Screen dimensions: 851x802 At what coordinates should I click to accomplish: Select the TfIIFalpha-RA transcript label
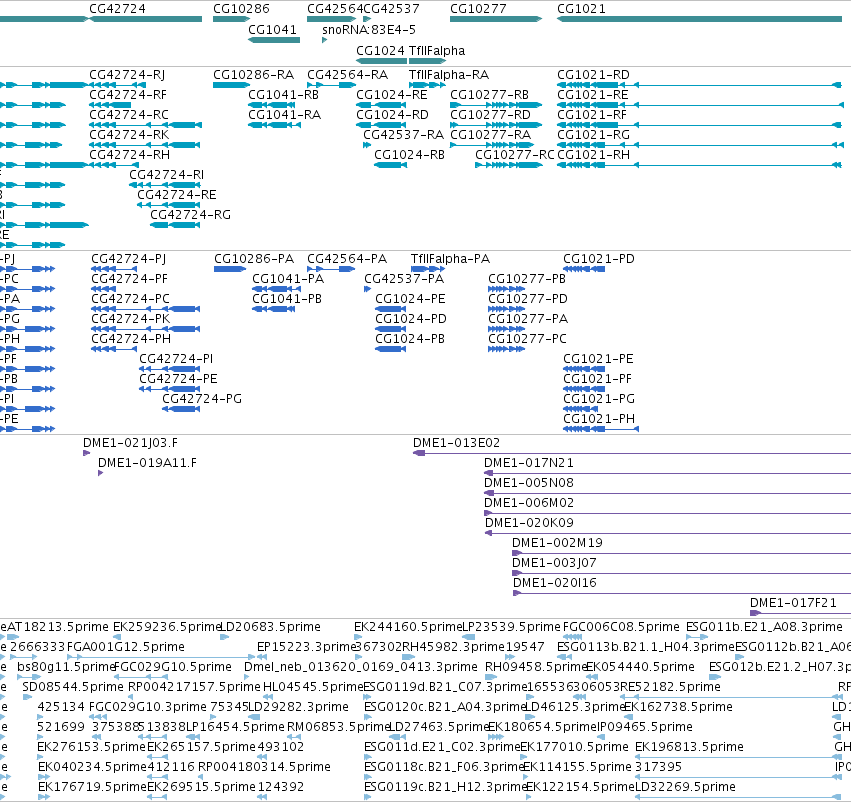click(449, 74)
